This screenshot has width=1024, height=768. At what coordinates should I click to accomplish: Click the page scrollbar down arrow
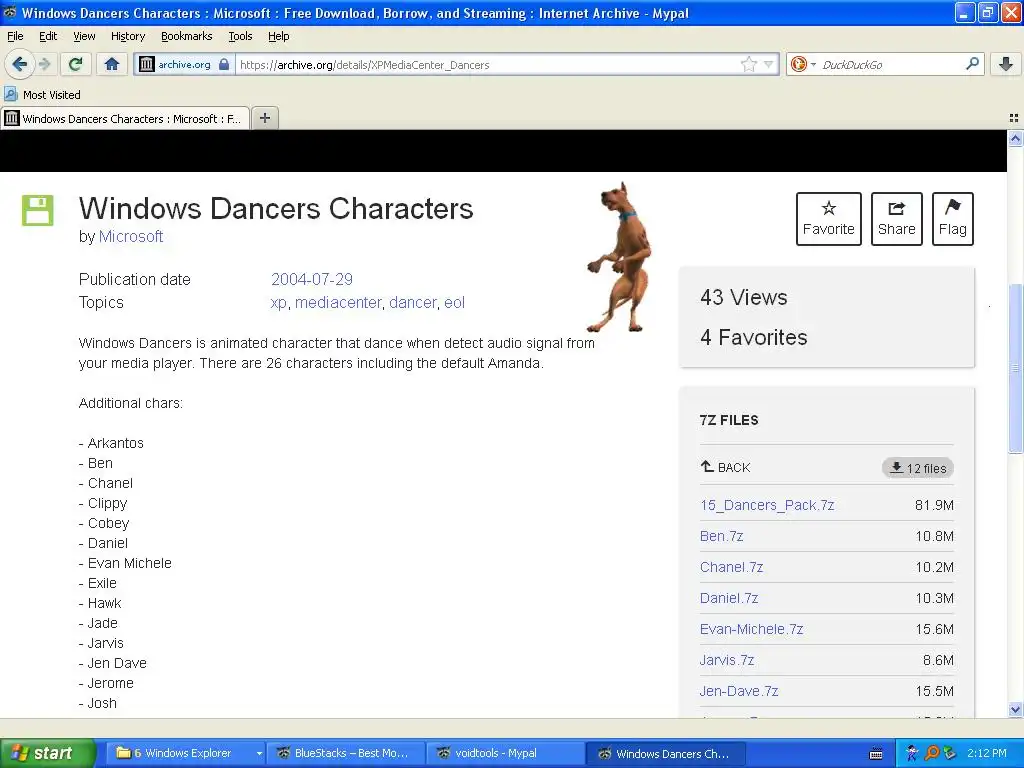(1015, 709)
